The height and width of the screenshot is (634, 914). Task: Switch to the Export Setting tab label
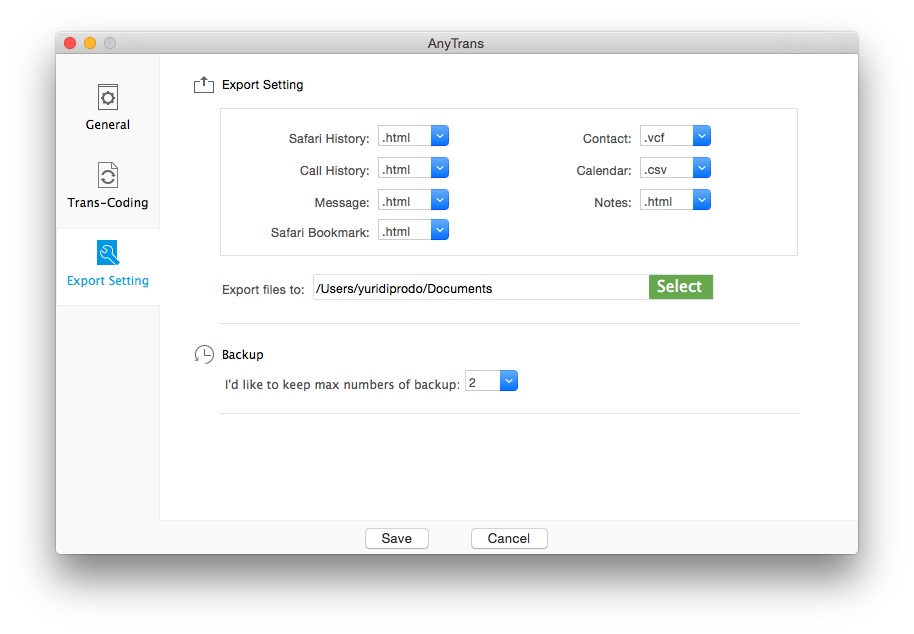108,281
